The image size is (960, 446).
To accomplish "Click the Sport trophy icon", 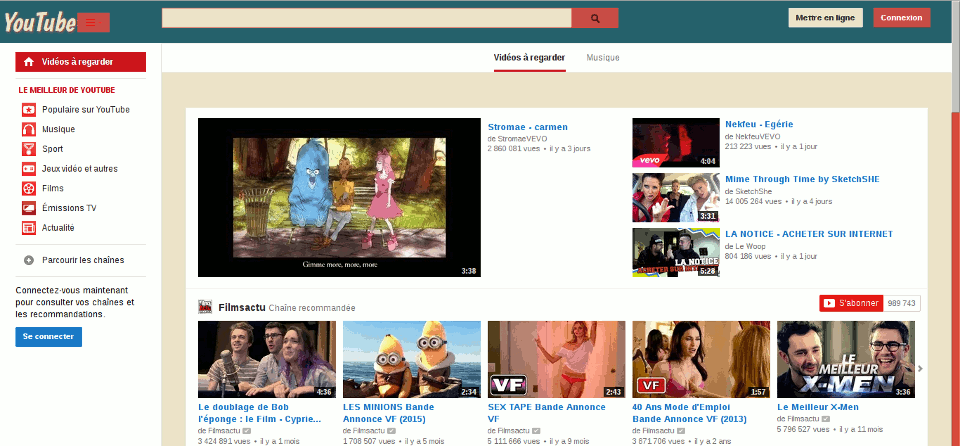I will tap(29, 149).
